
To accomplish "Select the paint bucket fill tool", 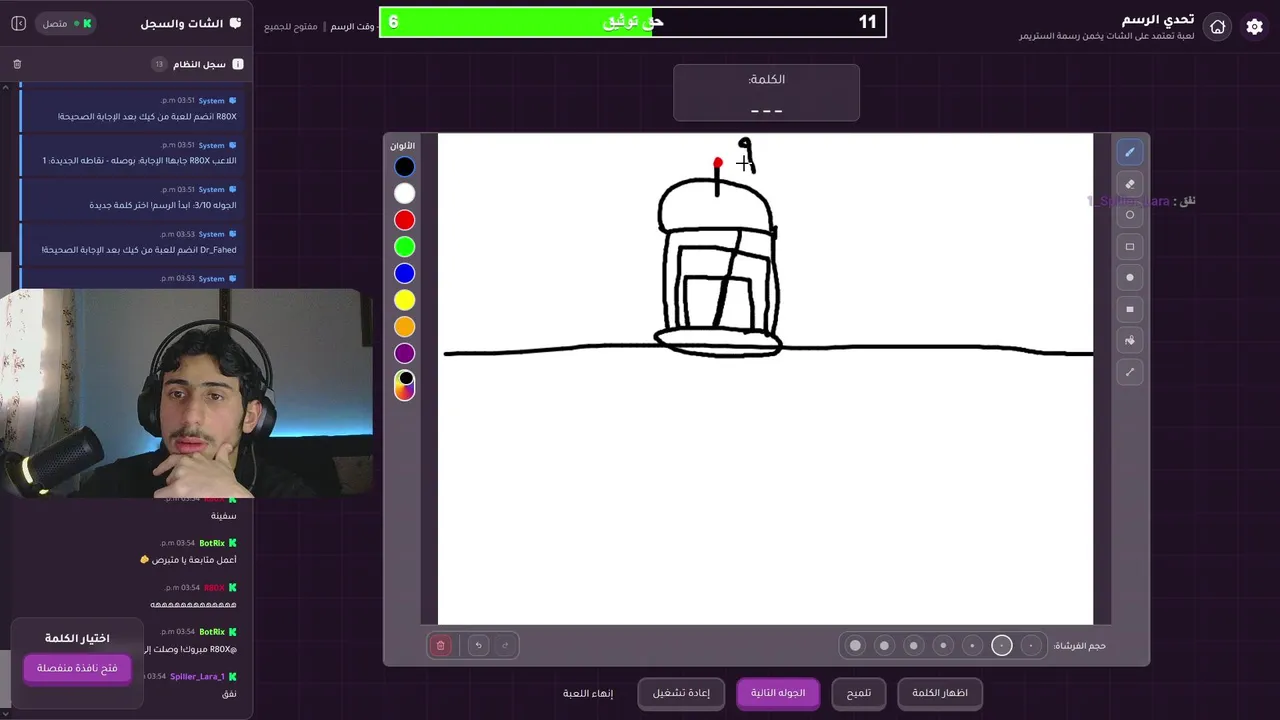I will [1130, 340].
